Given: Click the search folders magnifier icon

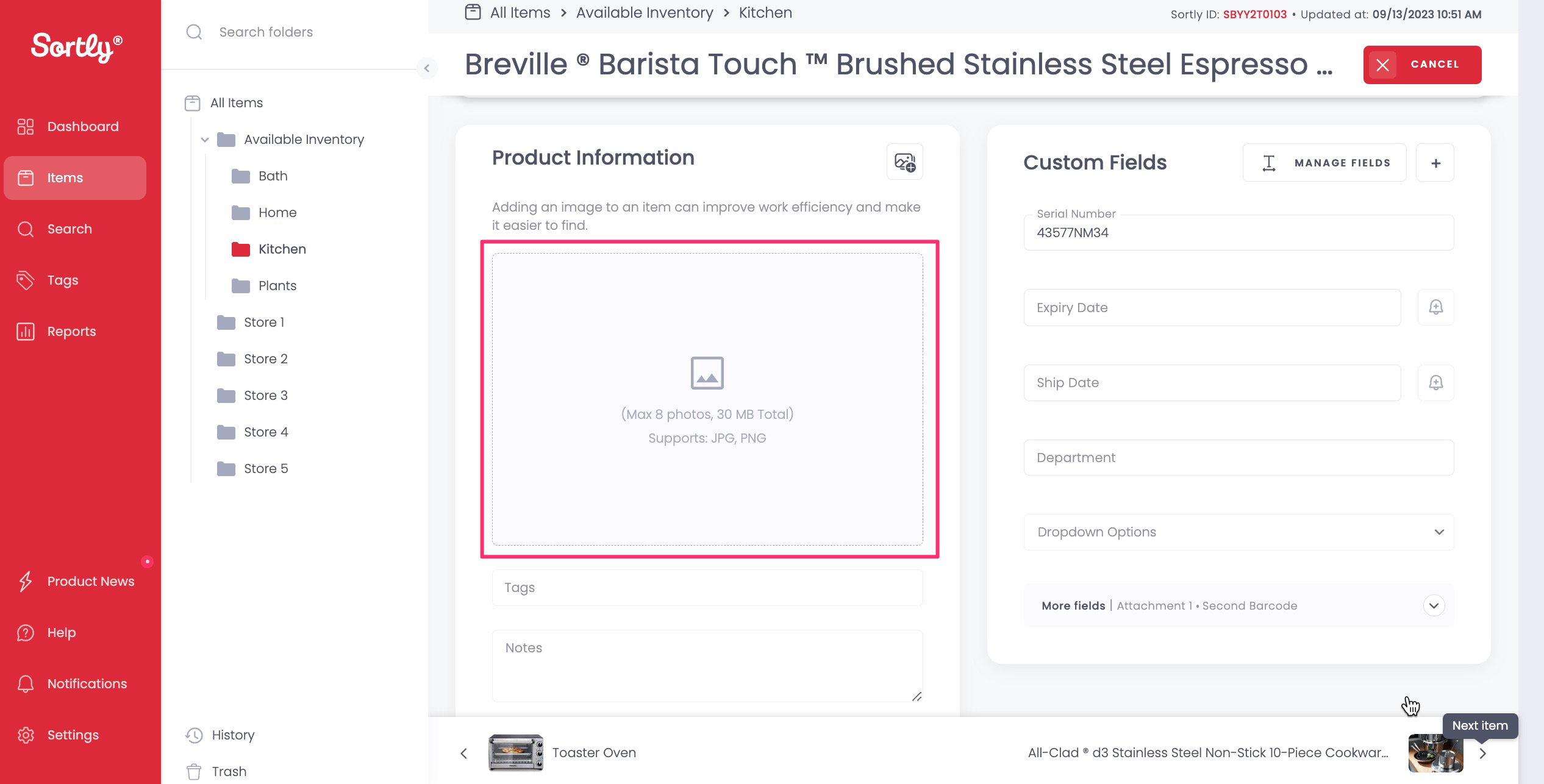Looking at the screenshot, I should pos(194,32).
